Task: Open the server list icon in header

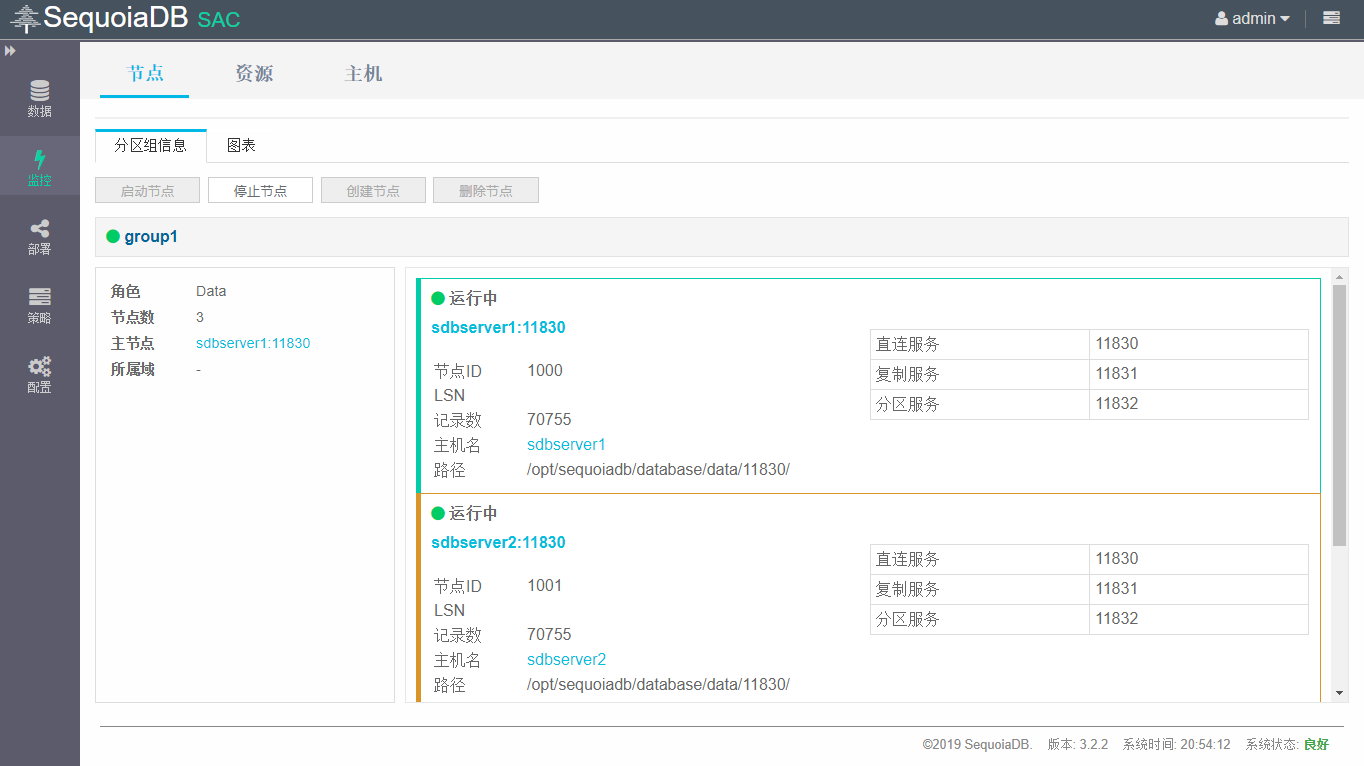Action: tap(1331, 18)
